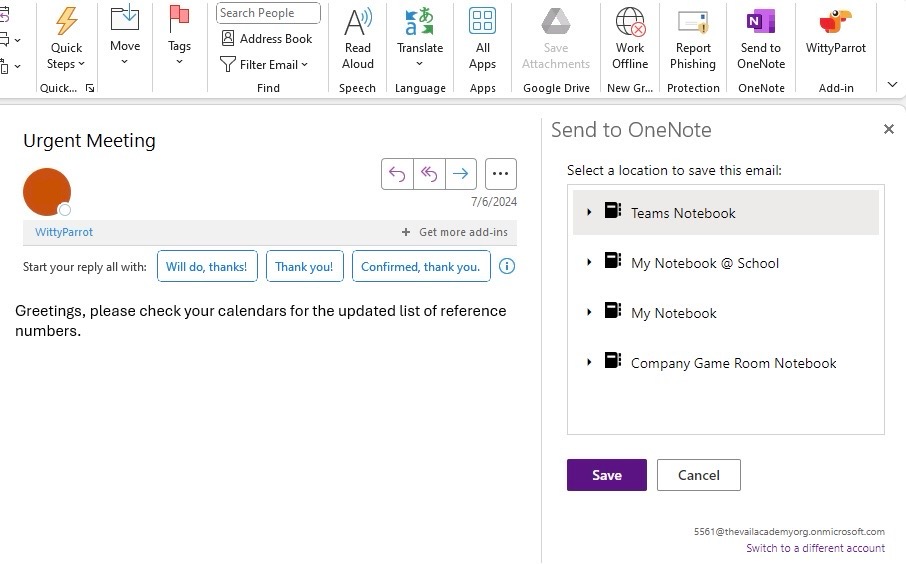
Task: Click the Reply arrow button
Action: [397, 173]
